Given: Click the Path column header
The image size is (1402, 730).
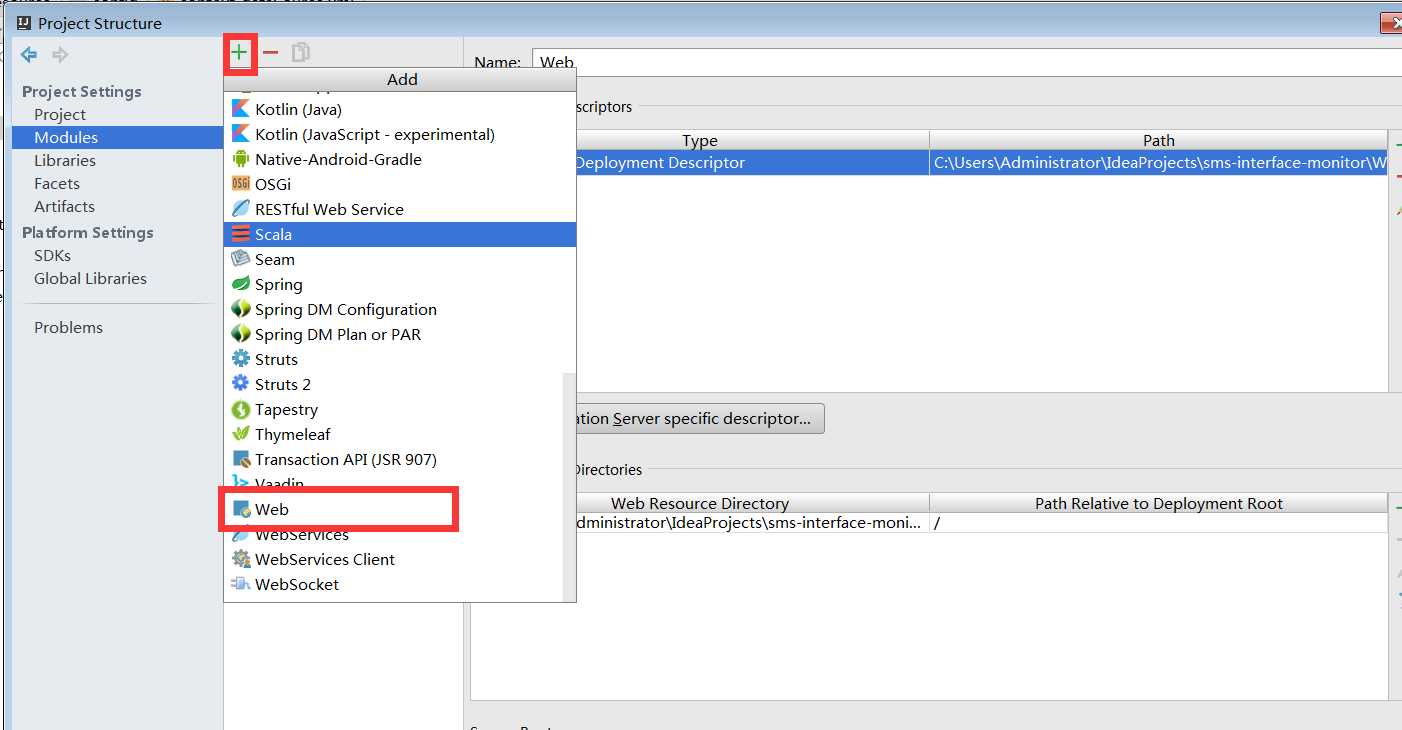Looking at the screenshot, I should (x=1158, y=140).
